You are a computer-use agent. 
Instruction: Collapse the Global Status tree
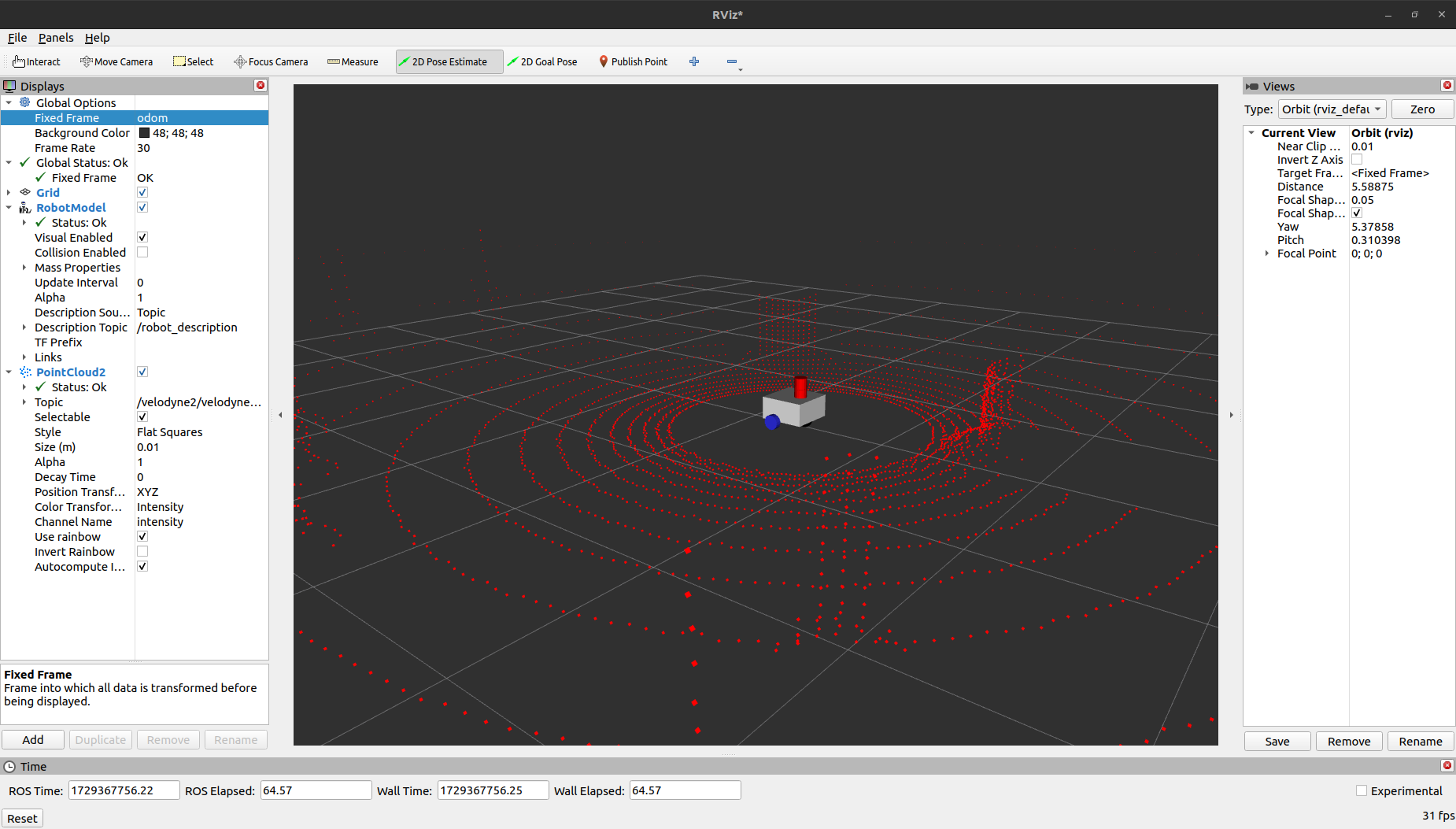(x=9, y=162)
